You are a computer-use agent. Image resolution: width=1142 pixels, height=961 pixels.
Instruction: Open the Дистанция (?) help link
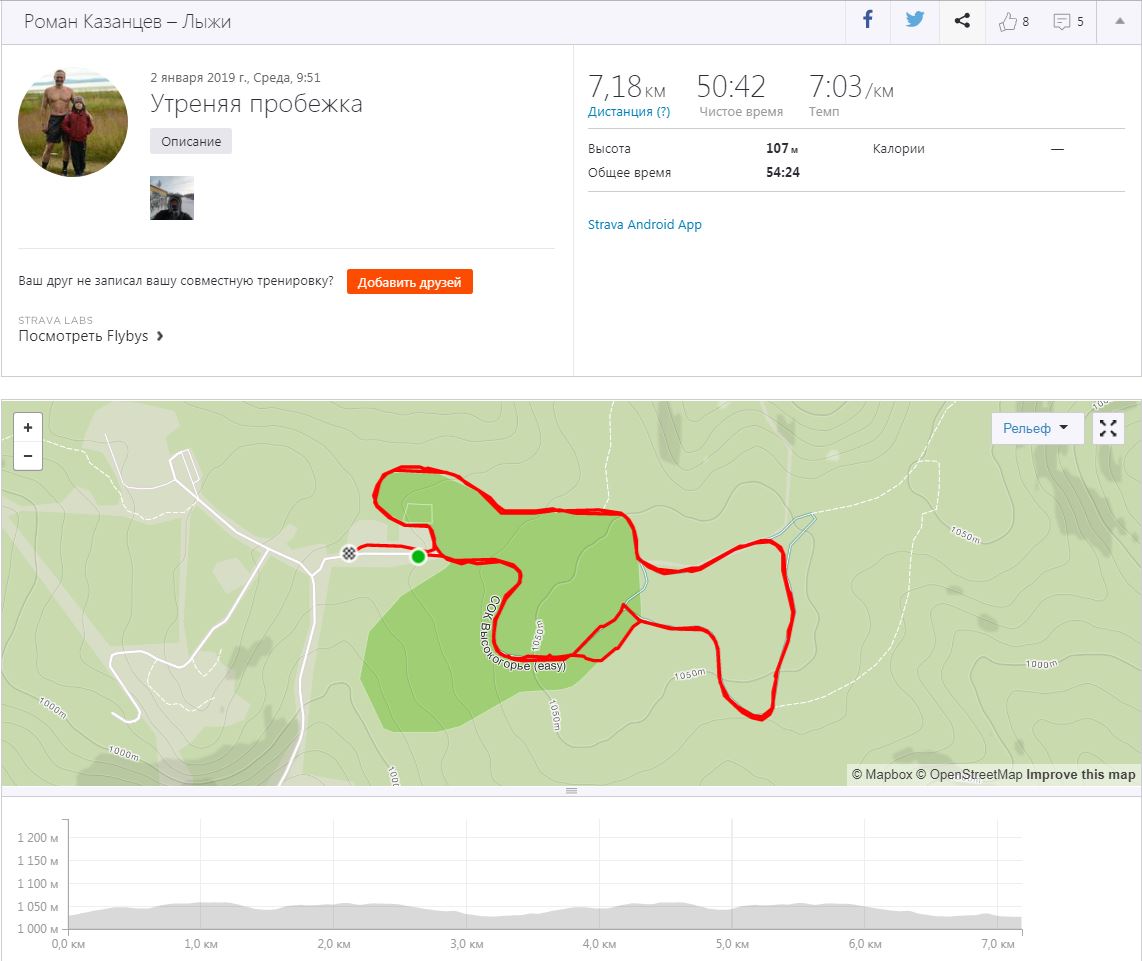[x=629, y=112]
